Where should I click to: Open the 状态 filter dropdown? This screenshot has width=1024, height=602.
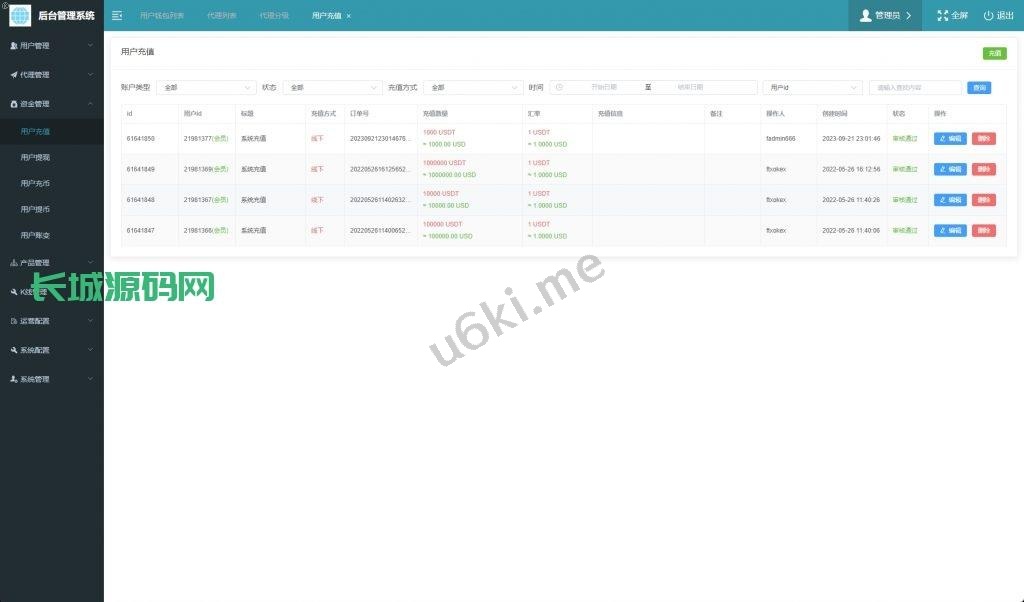tap(332, 88)
